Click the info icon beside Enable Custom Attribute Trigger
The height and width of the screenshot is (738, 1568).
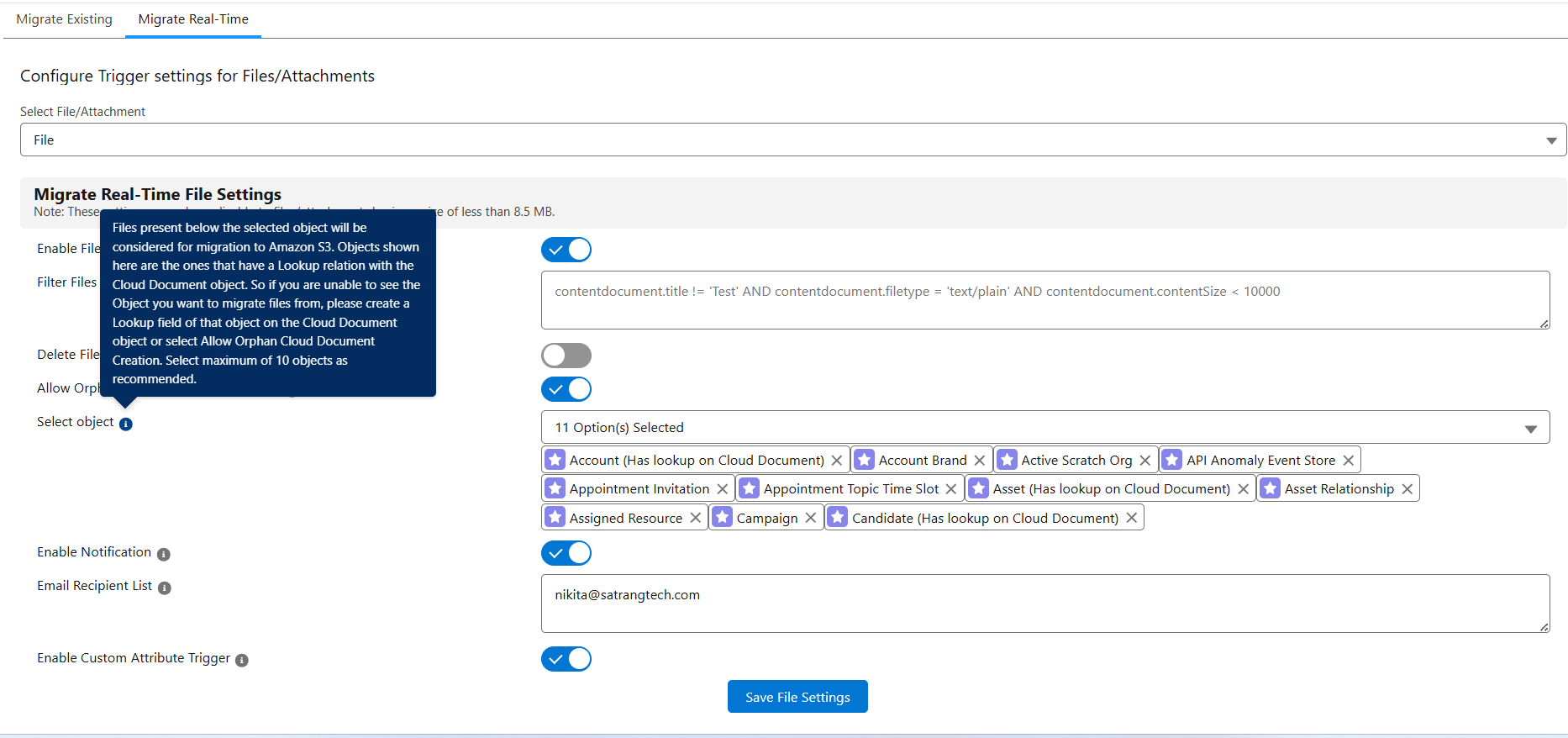pyautogui.click(x=242, y=660)
